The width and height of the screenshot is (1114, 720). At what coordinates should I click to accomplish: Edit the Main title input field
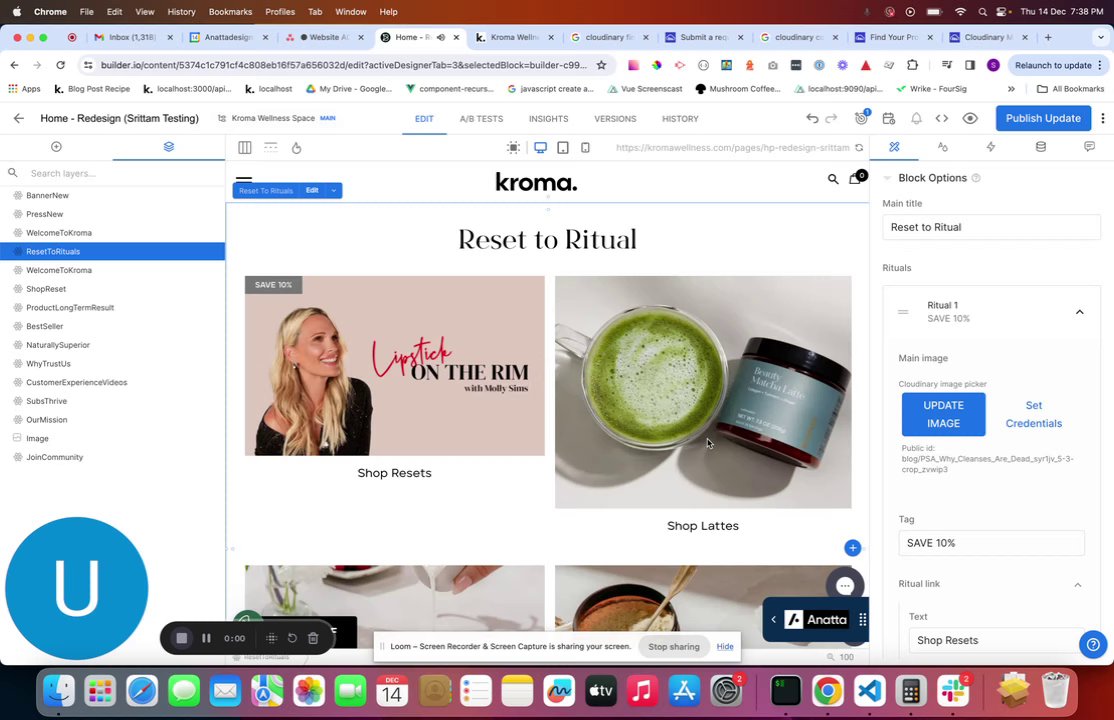point(991,227)
